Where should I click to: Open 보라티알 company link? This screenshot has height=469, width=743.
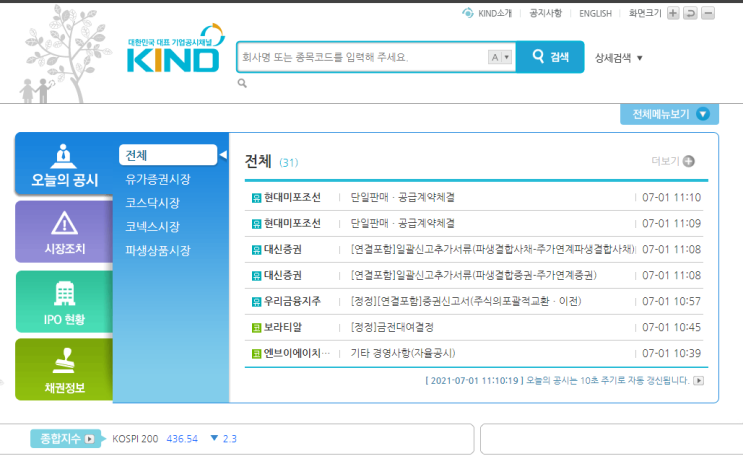point(283,327)
